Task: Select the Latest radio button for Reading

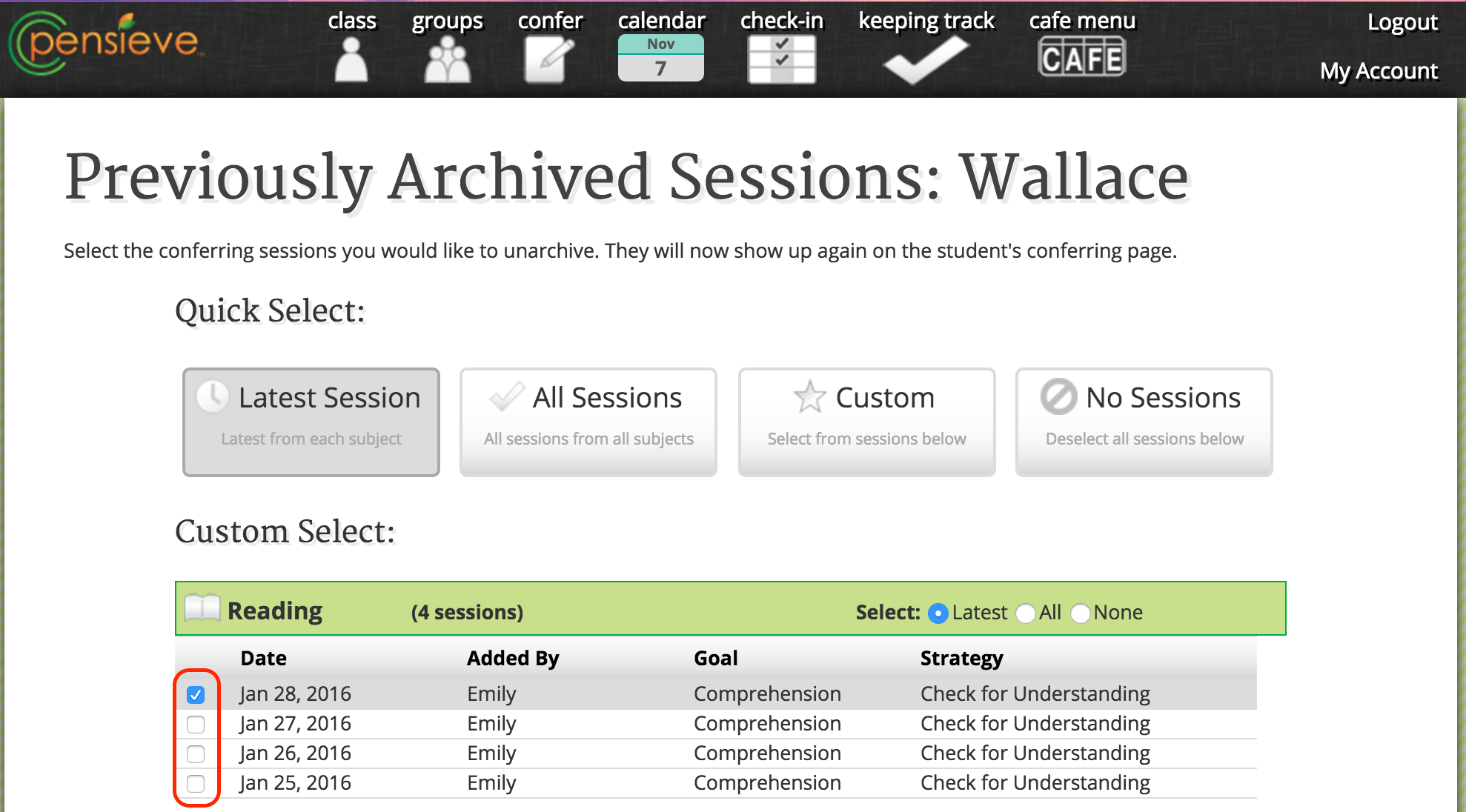Action: 938,613
